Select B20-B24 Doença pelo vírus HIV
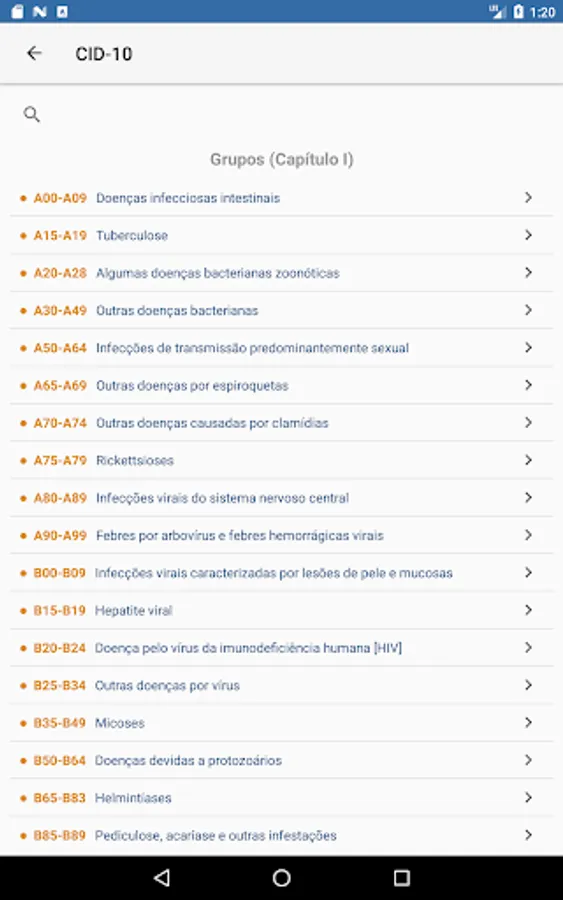Viewport: 563px width, 900px height. (281, 647)
